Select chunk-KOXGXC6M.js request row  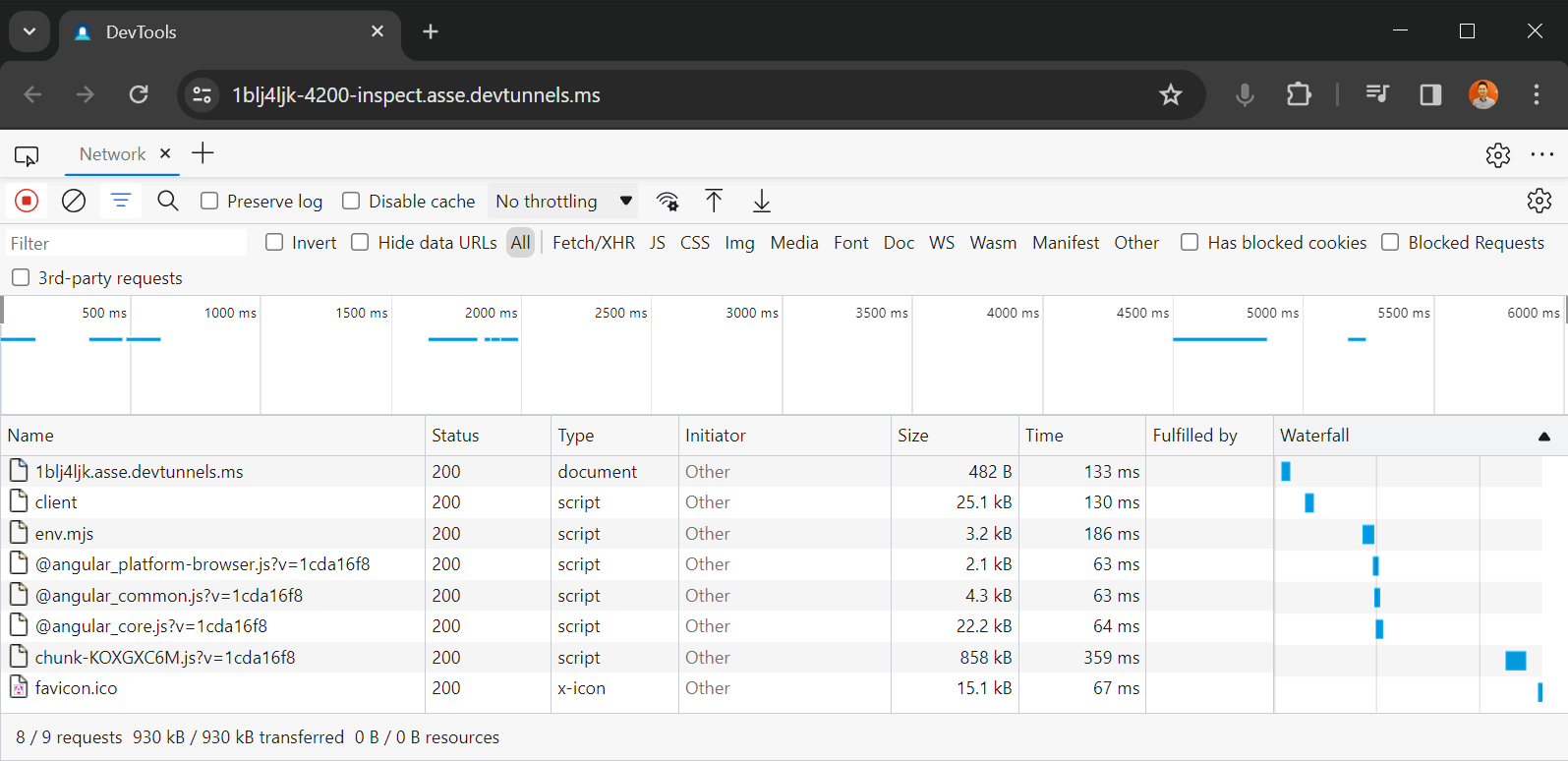(771, 658)
